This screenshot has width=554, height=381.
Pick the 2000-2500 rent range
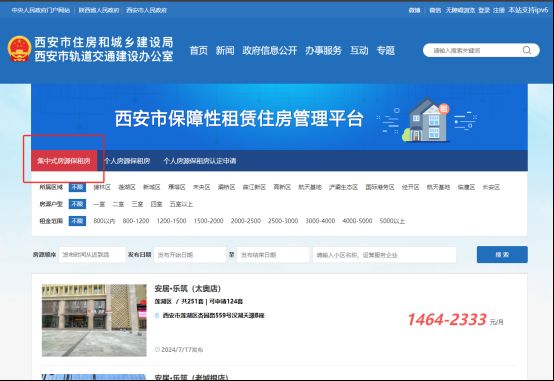[246, 221]
